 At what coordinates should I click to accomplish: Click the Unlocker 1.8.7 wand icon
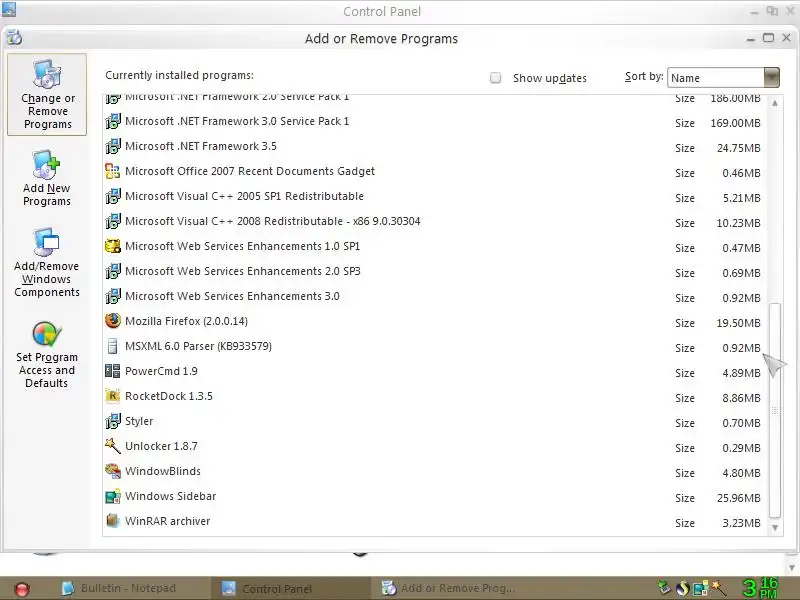pos(113,446)
